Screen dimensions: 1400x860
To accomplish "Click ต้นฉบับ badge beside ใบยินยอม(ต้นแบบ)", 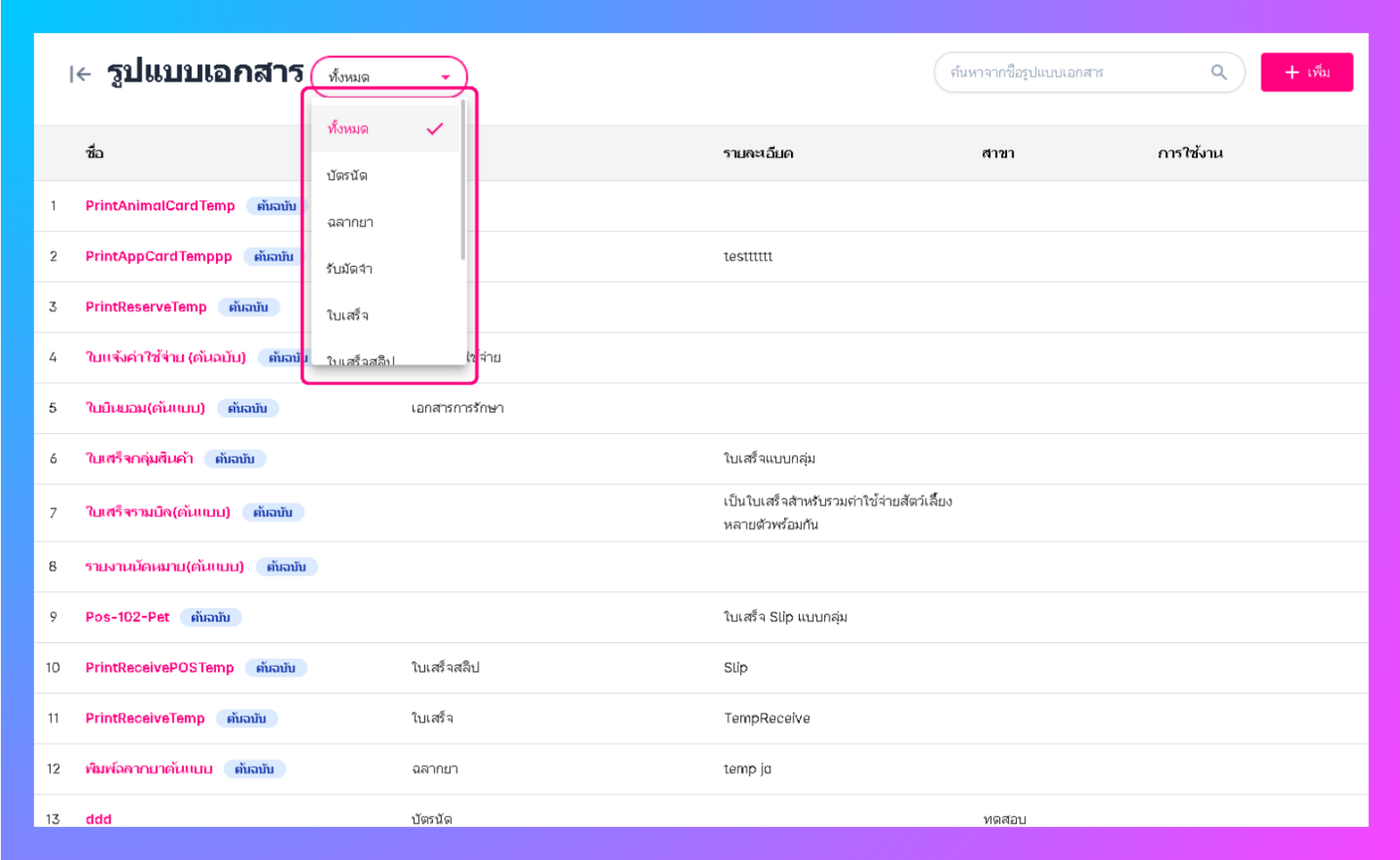I will (x=247, y=408).
